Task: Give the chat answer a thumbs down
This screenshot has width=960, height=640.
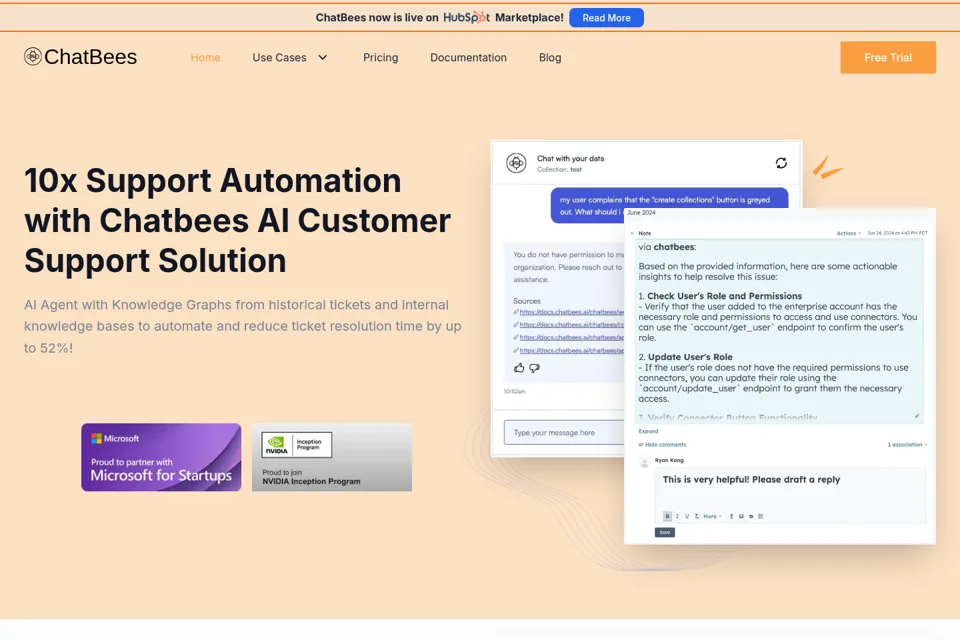Action: coord(534,368)
